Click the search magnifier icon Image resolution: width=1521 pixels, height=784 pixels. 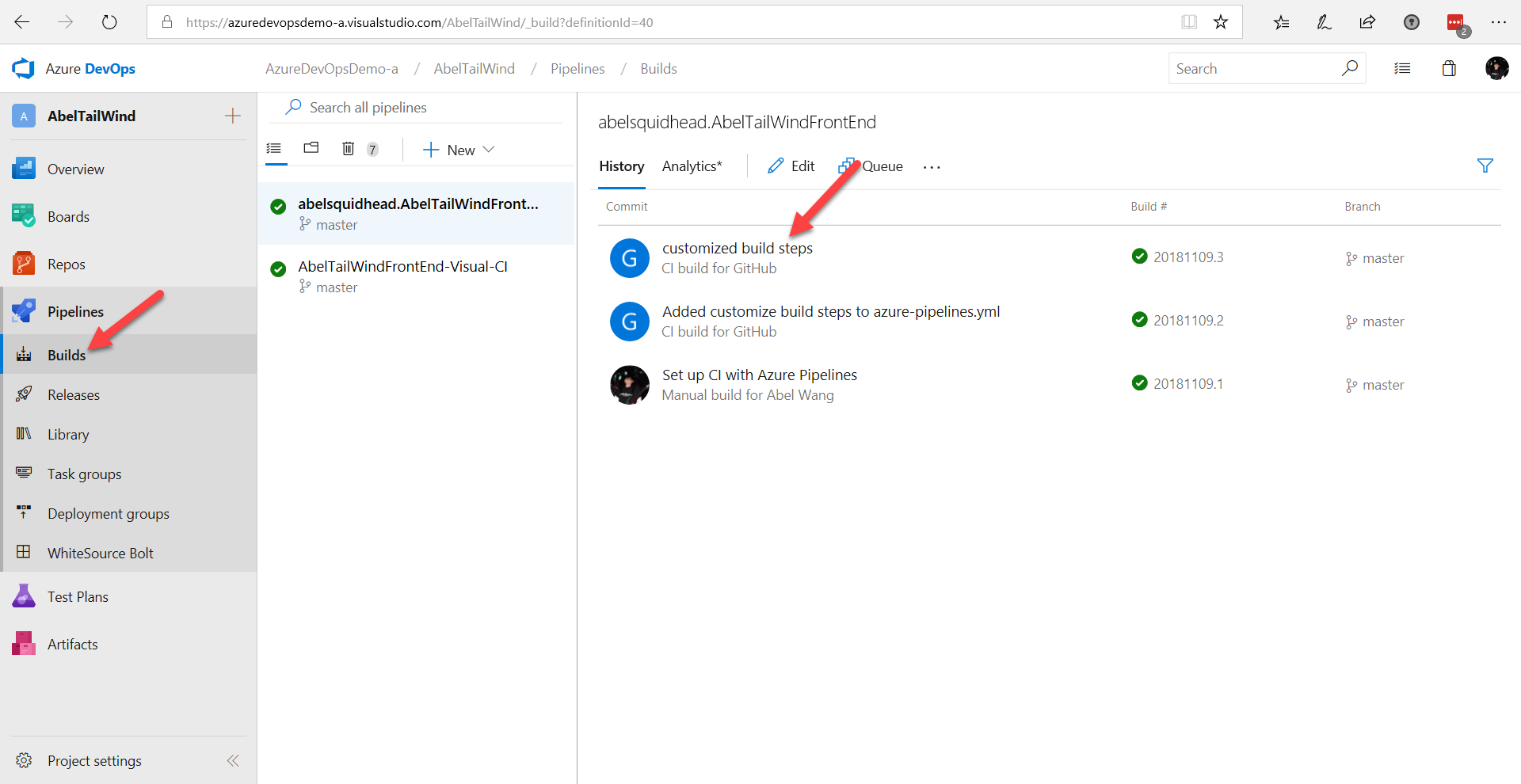point(1350,68)
